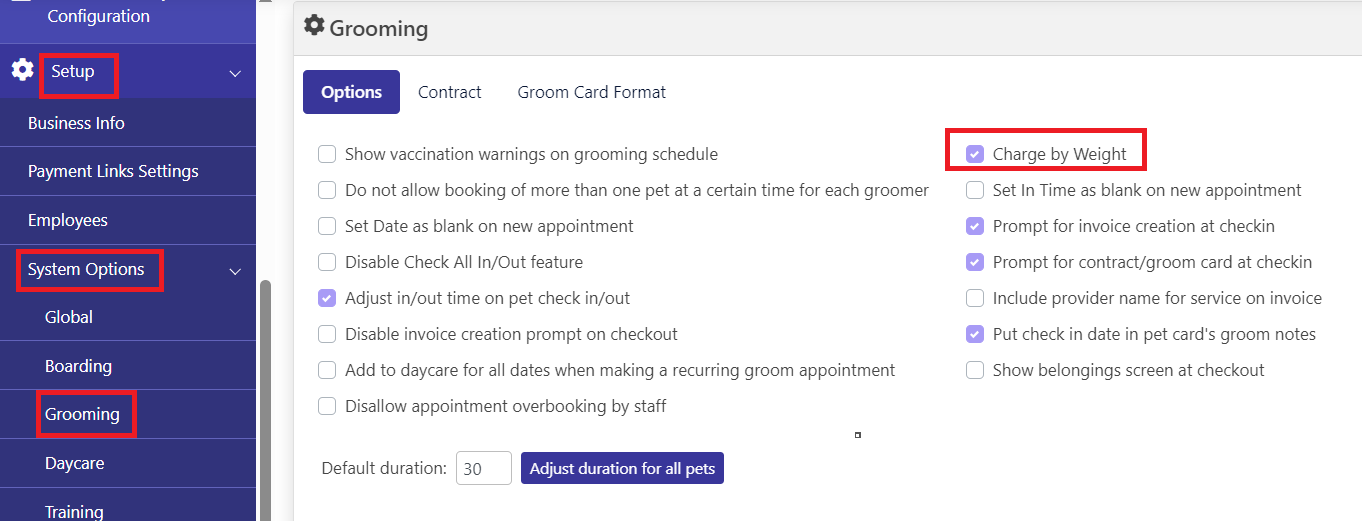Click Adjust duration for all pets button
This screenshot has width=1362, height=521.
(x=622, y=468)
